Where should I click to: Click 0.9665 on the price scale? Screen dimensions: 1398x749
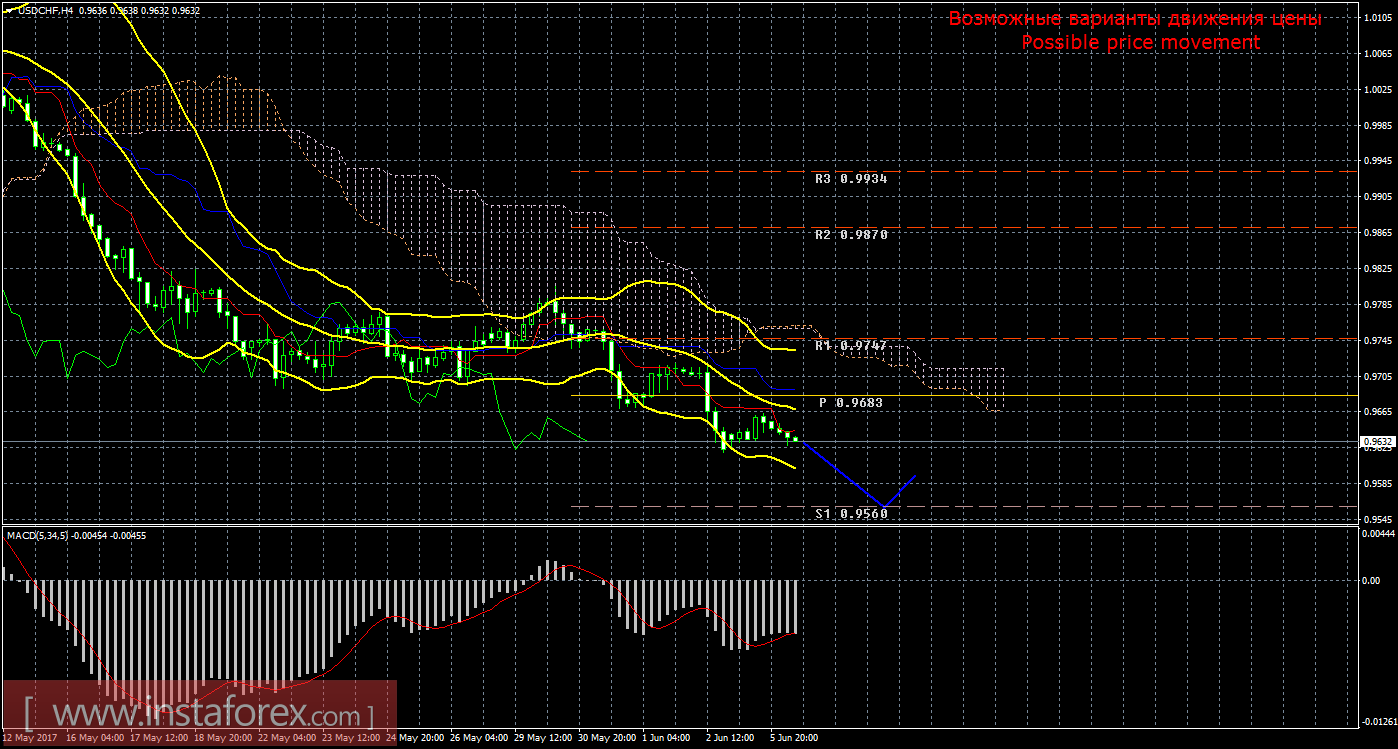coord(1376,412)
